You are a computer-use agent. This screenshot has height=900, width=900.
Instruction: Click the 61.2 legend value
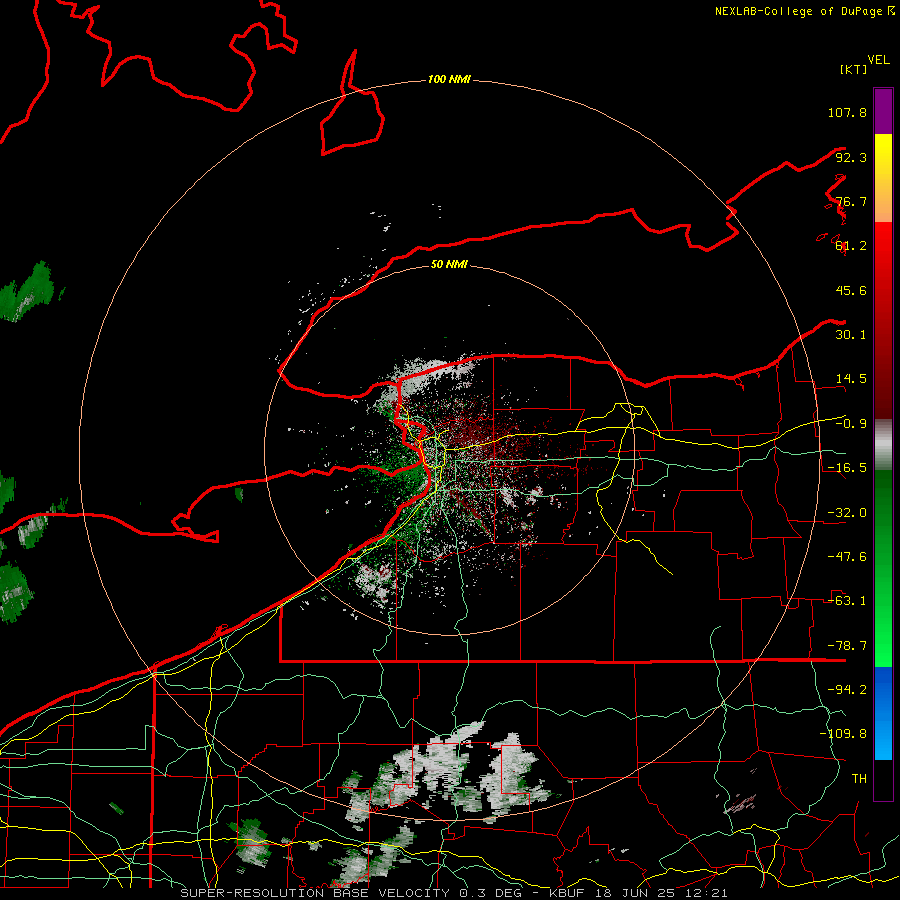point(851,246)
